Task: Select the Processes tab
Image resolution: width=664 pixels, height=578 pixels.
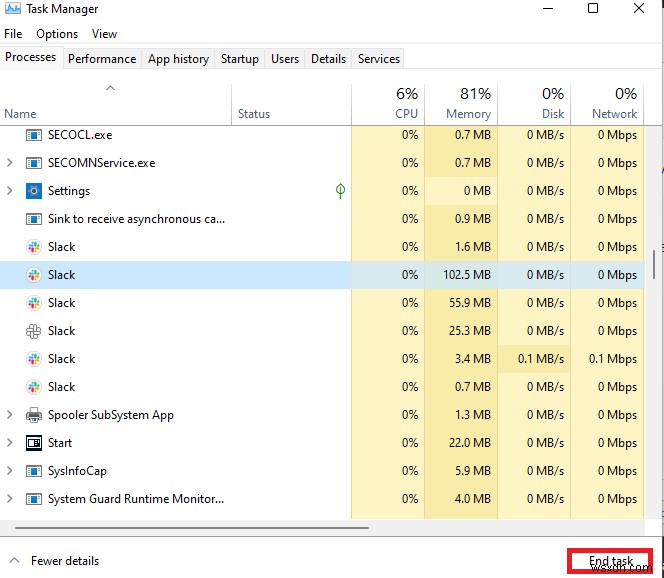Action: [x=30, y=57]
